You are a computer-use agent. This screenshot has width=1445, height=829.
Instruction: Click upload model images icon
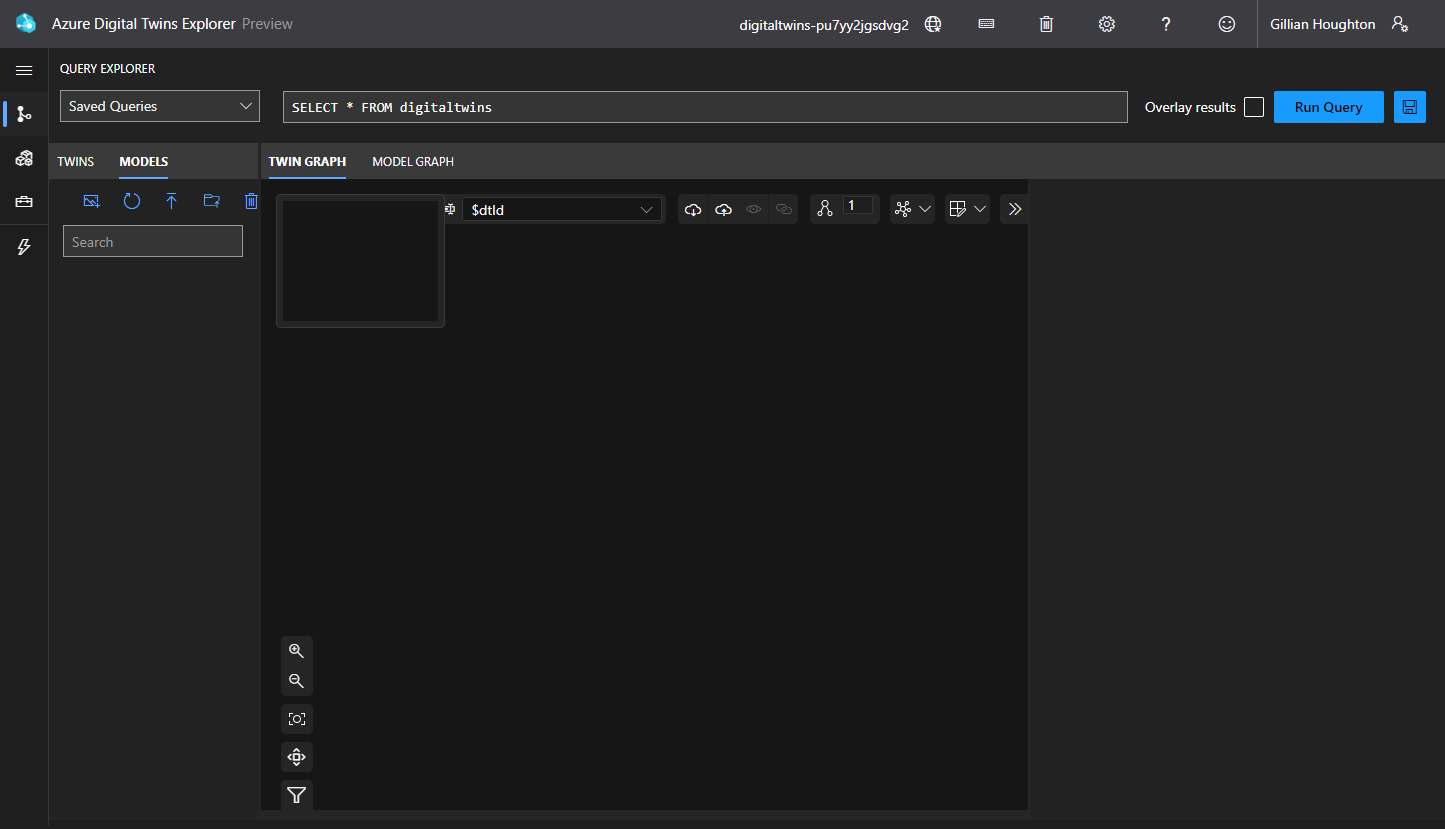click(x=92, y=201)
